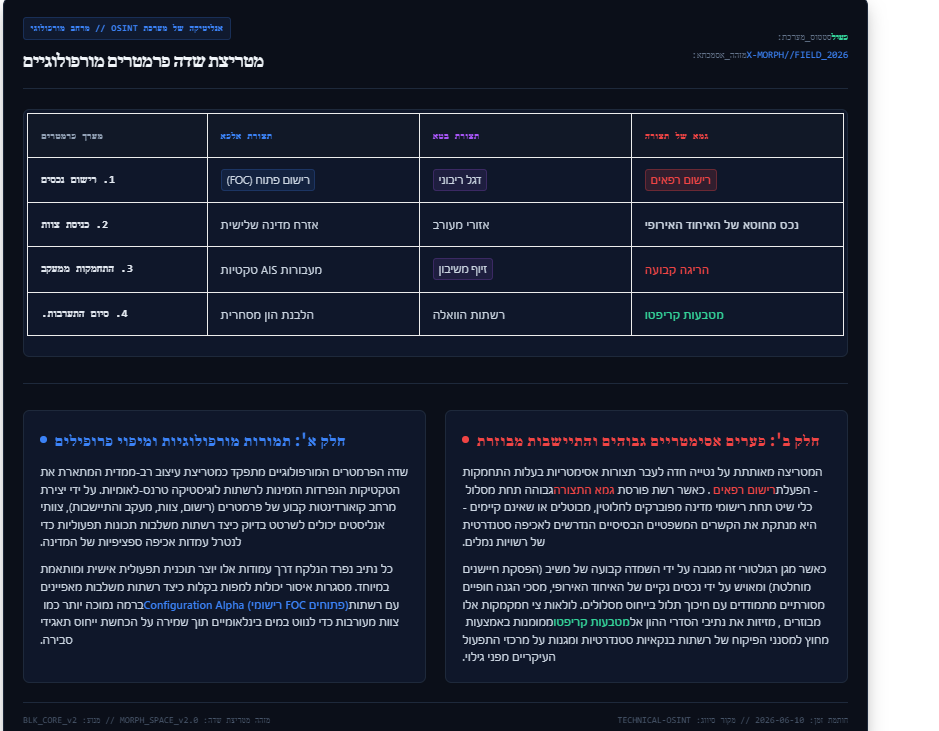Click the blue bullet dot beside חלק א' heading
The height and width of the screenshot is (731, 939).
(43, 440)
